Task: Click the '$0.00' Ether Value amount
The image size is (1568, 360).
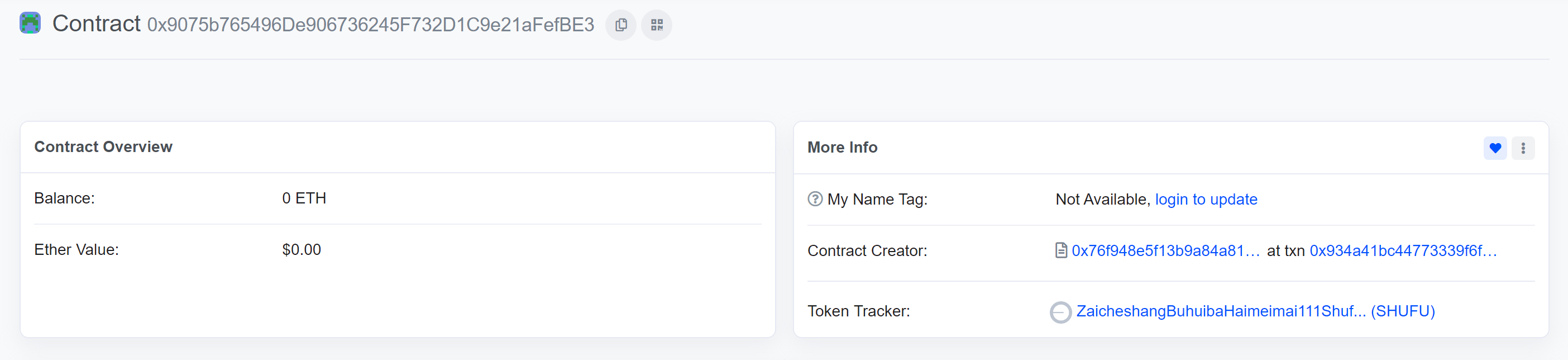Action: (x=302, y=250)
